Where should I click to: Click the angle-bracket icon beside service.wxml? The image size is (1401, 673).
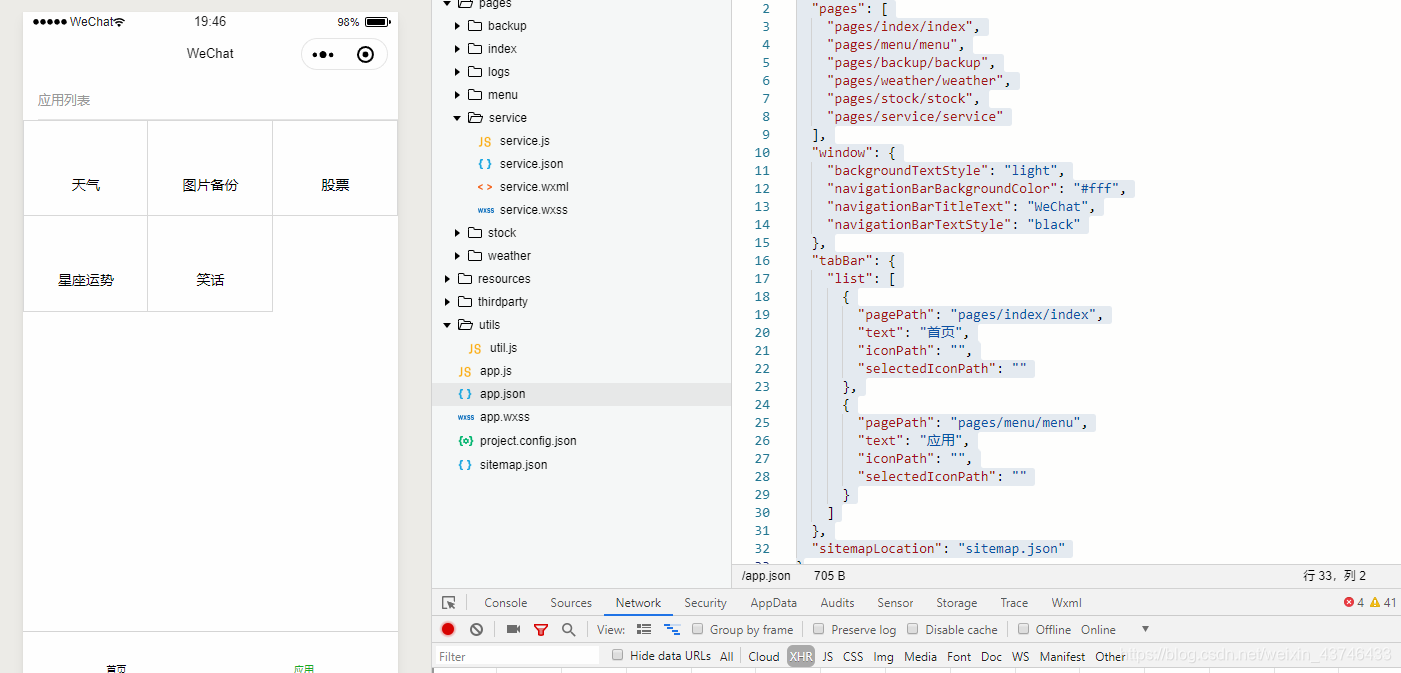click(485, 187)
